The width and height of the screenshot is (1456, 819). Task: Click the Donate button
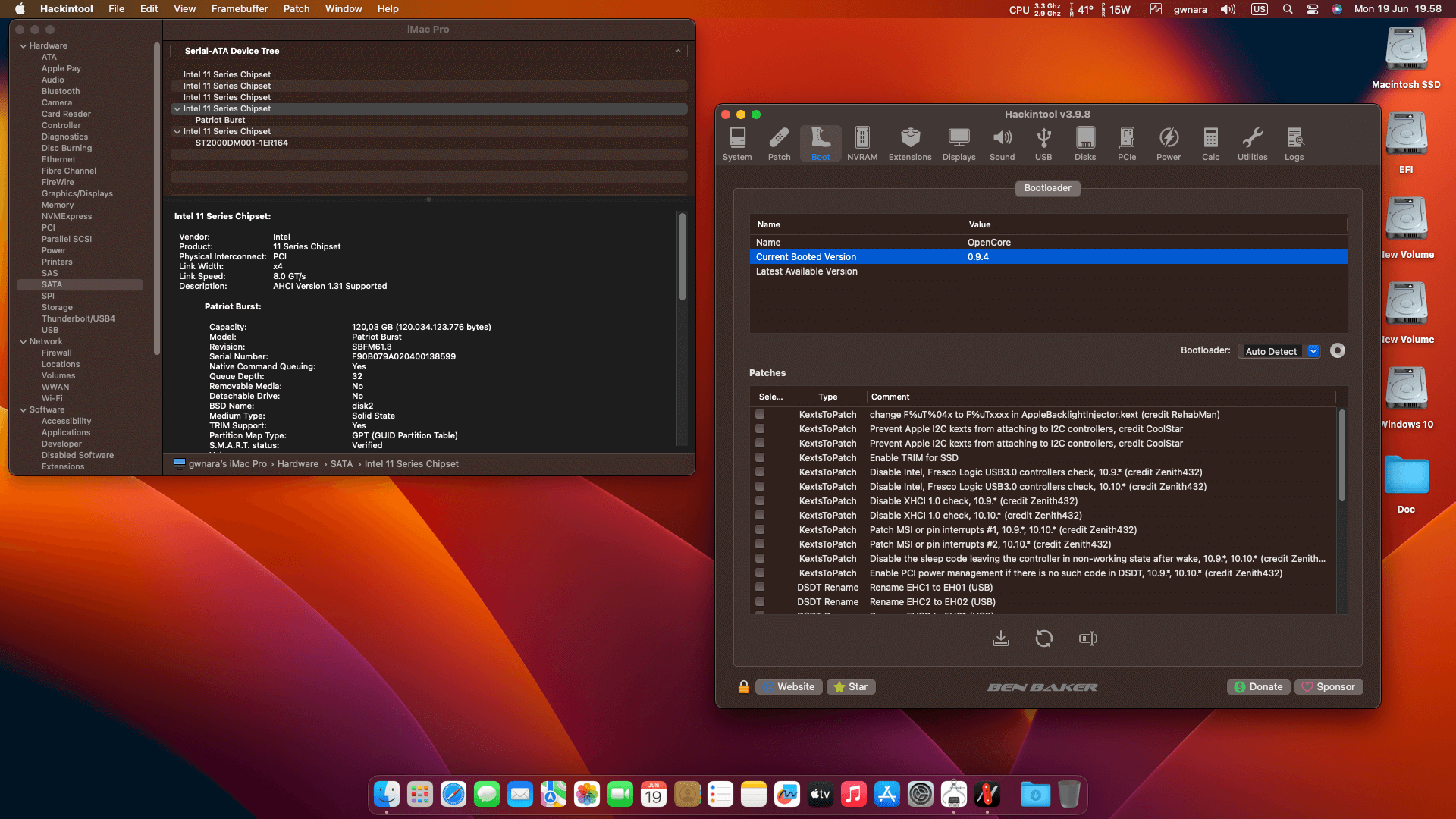click(x=1258, y=686)
